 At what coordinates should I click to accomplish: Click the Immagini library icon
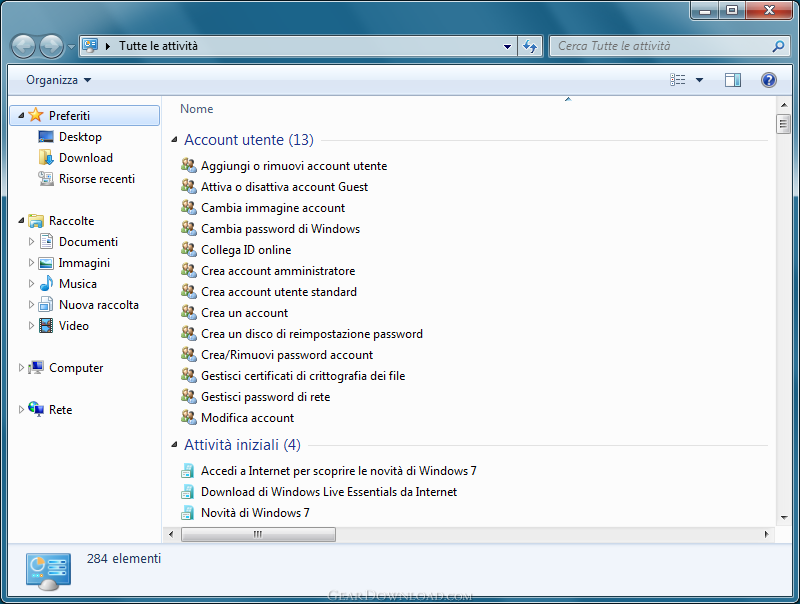click(46, 263)
